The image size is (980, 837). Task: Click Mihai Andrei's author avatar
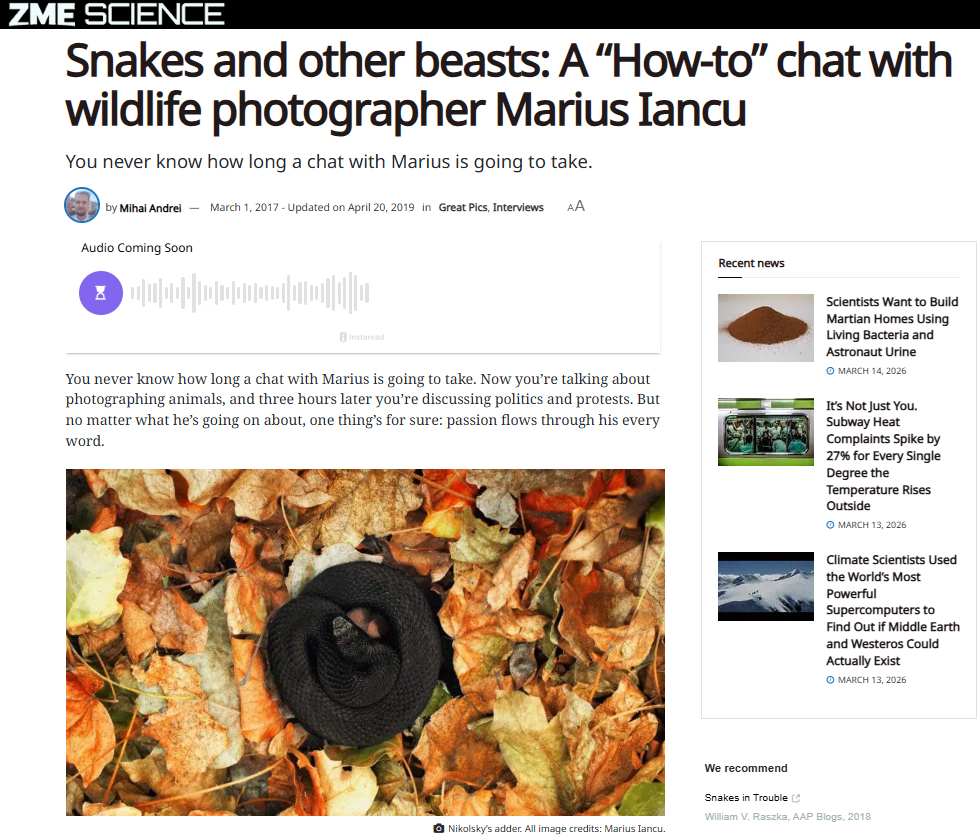click(x=82, y=205)
